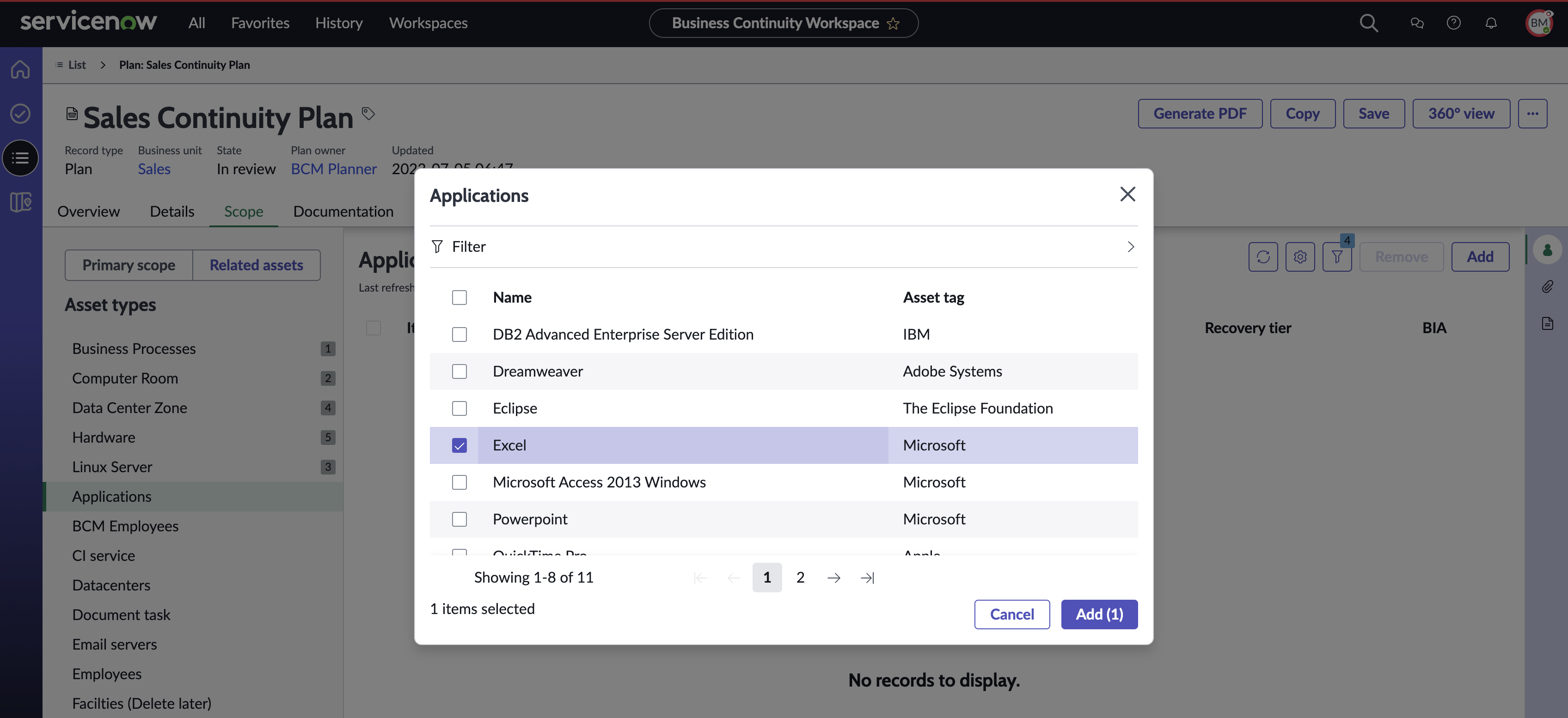This screenshot has height=718, width=1568.
Task: Select Business Processes asset type
Action: tap(193, 349)
